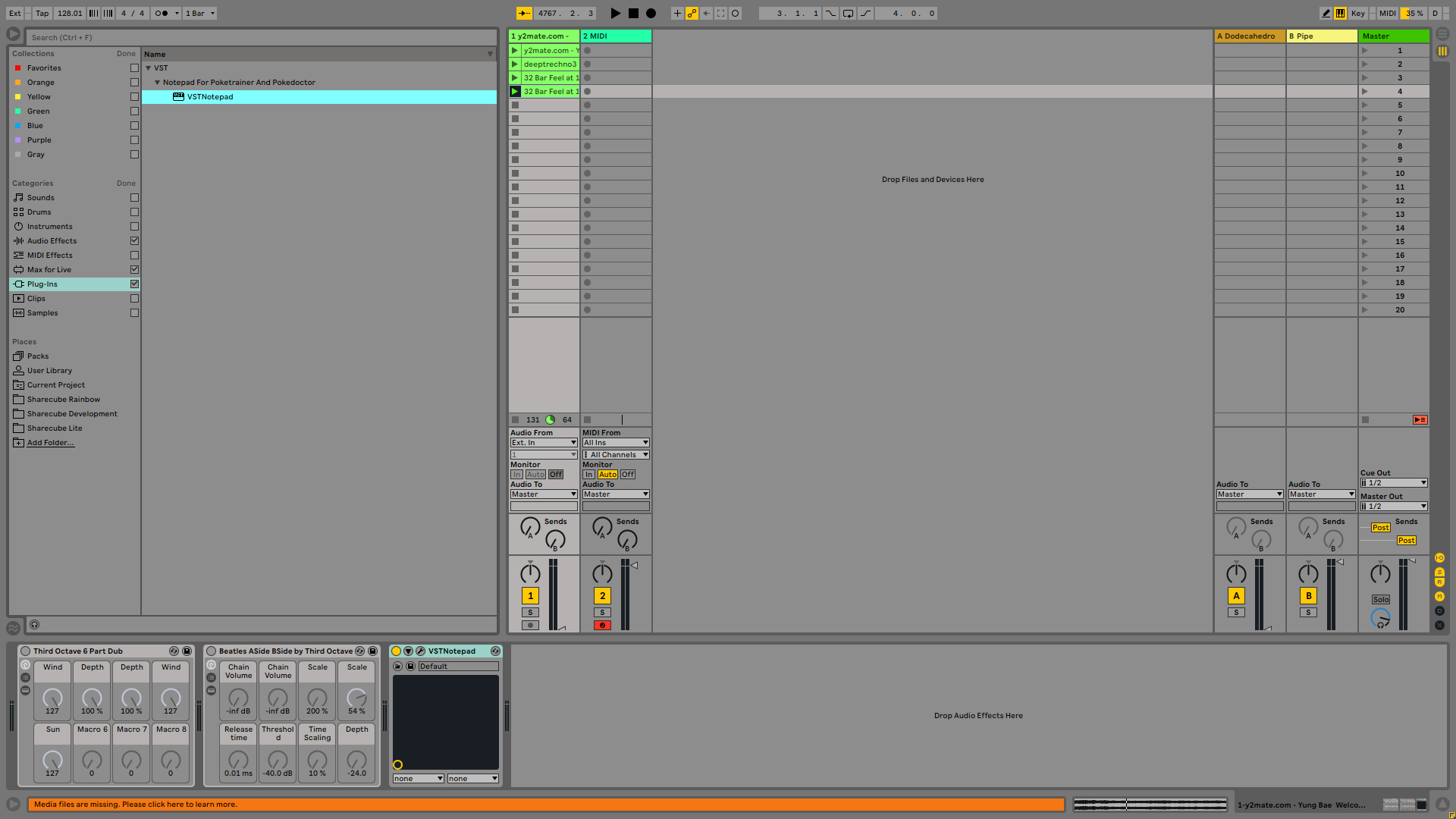Turn off the VSTNotepad device activator
This screenshot has height=819, width=1456.
[396, 651]
